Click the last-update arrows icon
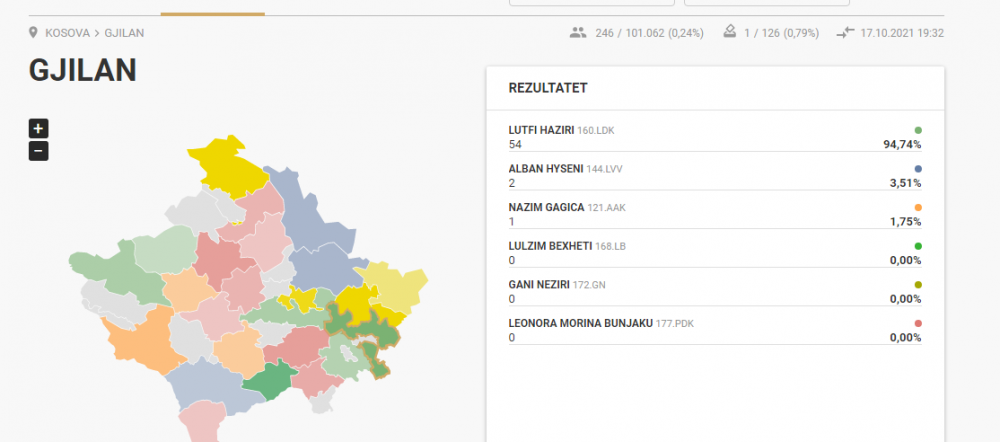Image resolution: width=1000 pixels, height=442 pixels. point(845,33)
